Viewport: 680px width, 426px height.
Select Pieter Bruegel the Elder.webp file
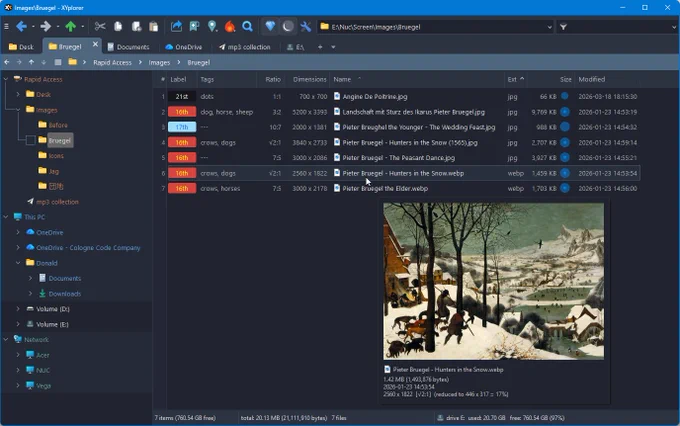pyautogui.click(x=385, y=189)
